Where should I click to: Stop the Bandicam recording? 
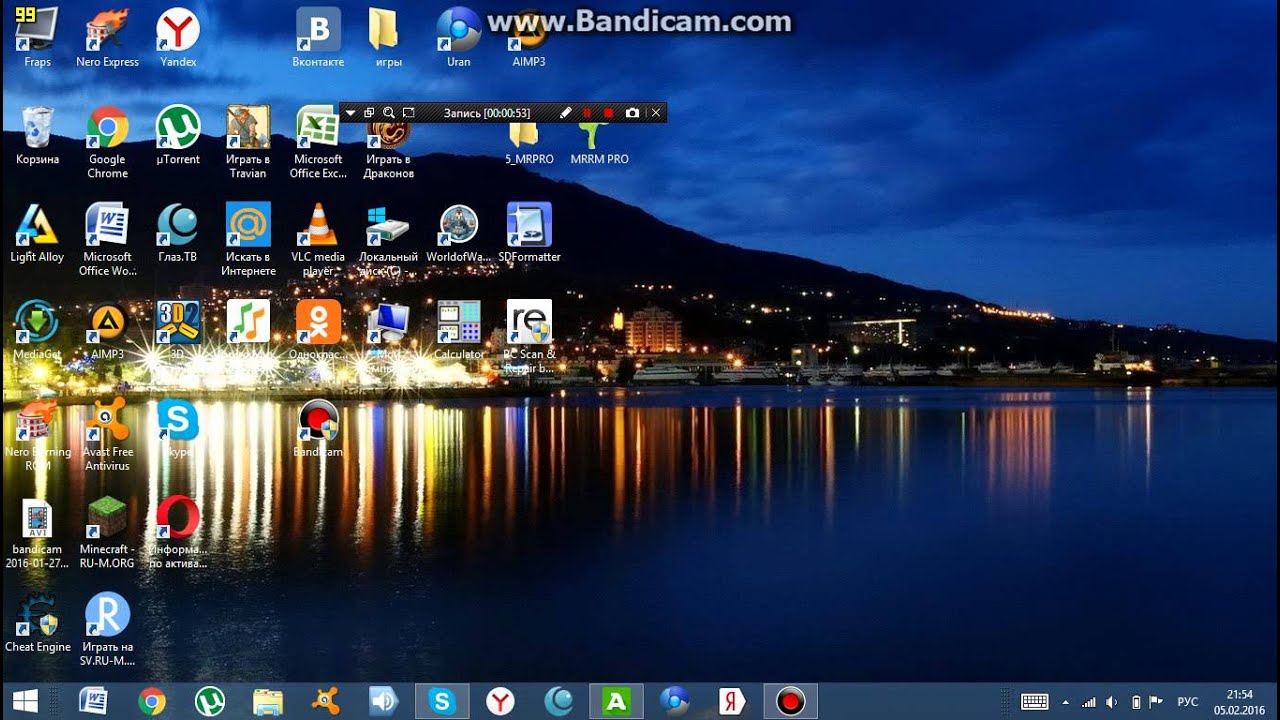[x=608, y=113]
